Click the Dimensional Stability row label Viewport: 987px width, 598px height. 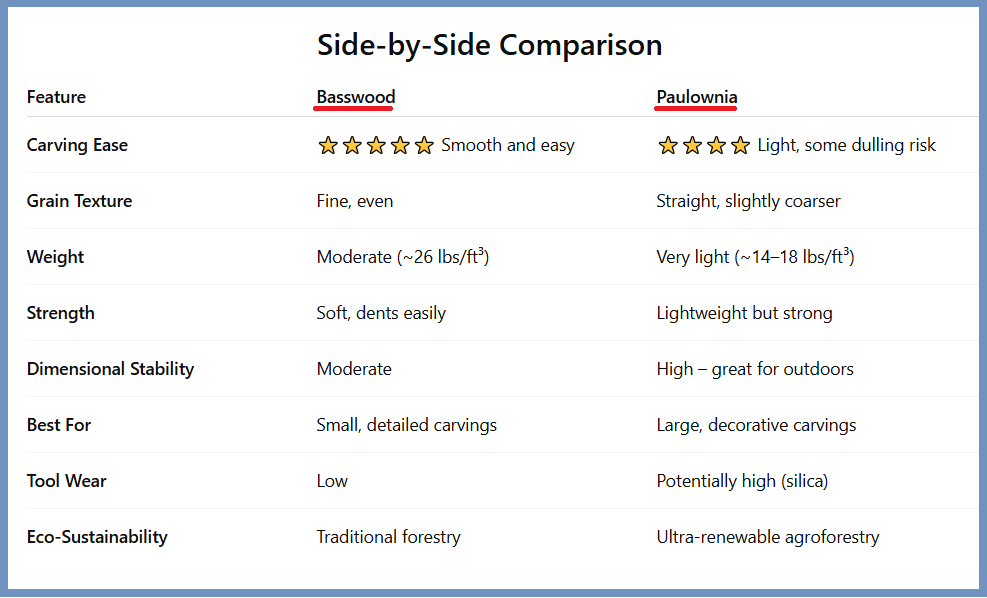[x=110, y=369]
